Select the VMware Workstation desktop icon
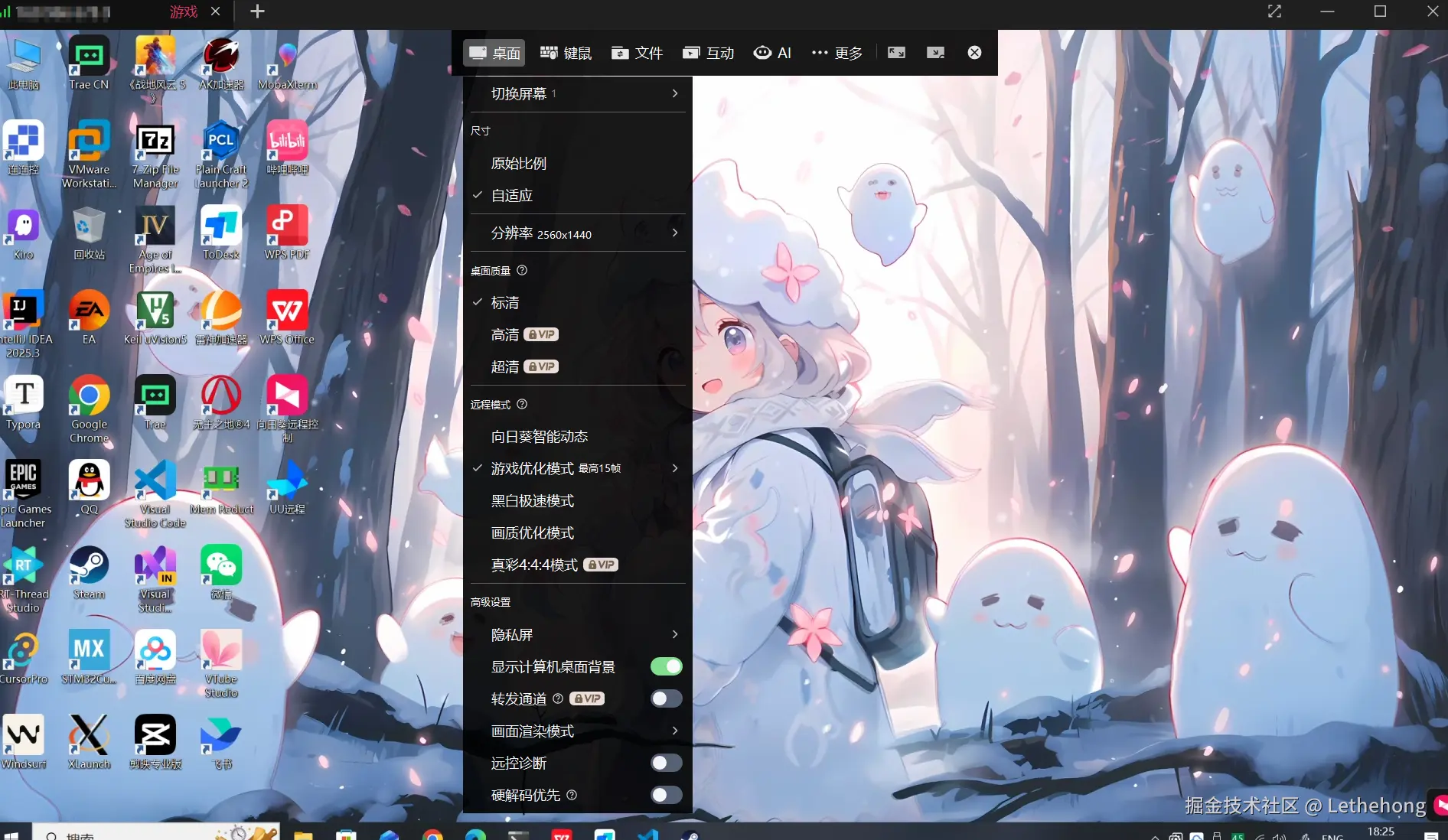This screenshot has width=1448, height=840. (89, 155)
